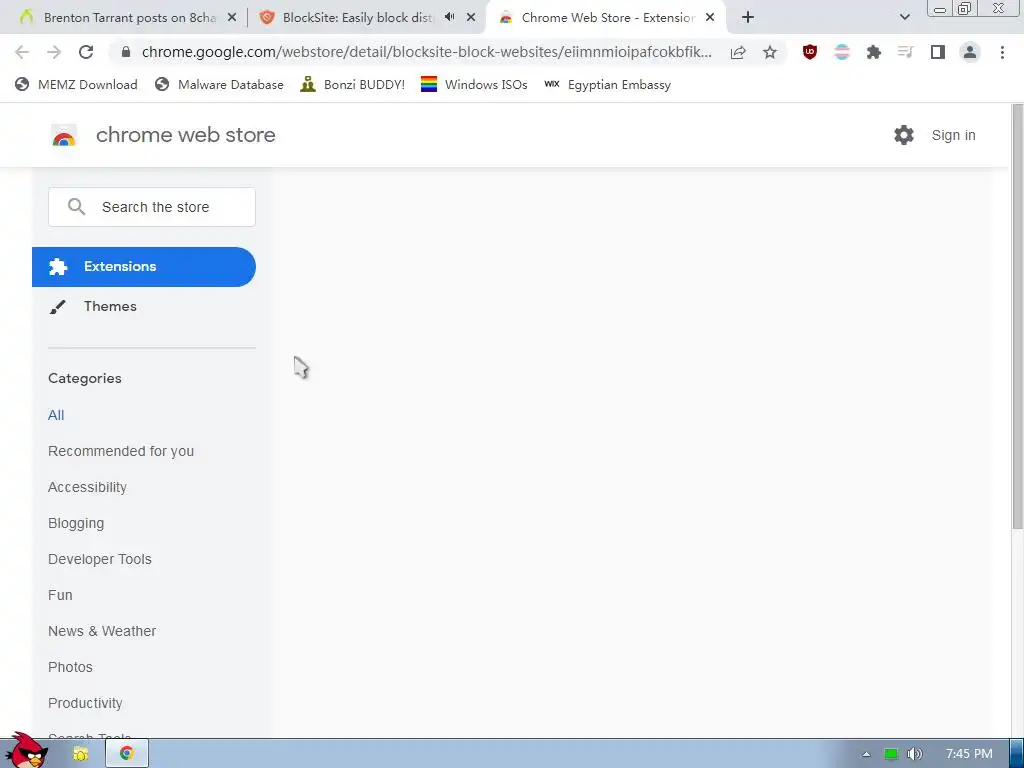This screenshot has width=1024, height=768.
Task: Open Windows ISOs bookmark
Action: [474, 84]
